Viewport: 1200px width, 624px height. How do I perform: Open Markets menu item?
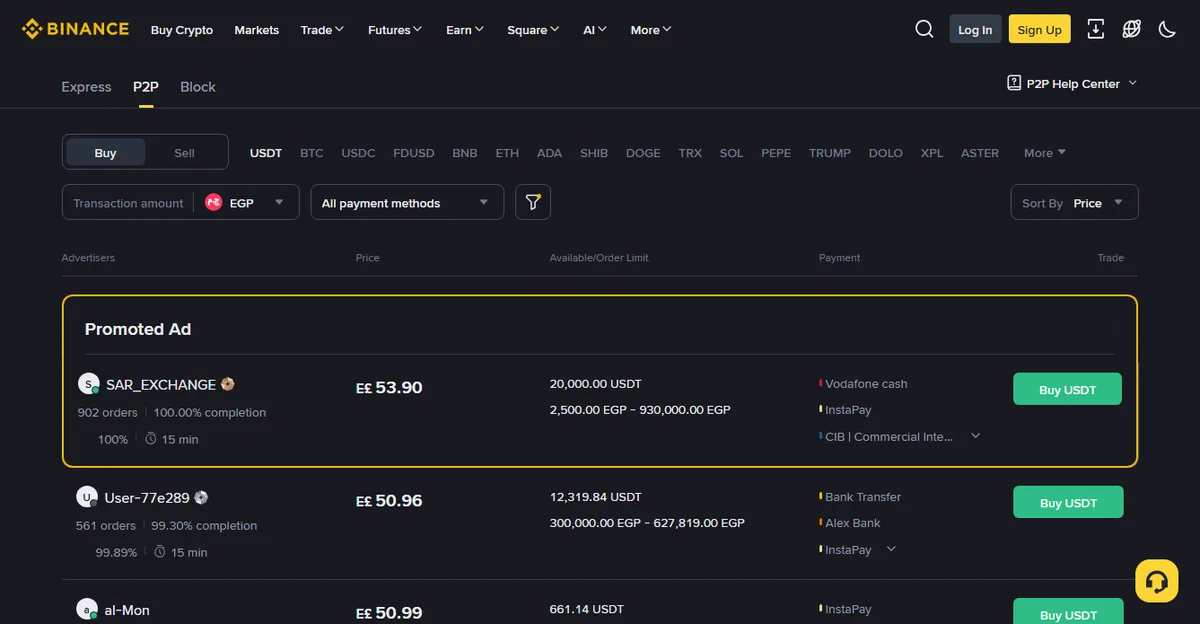coord(257,30)
